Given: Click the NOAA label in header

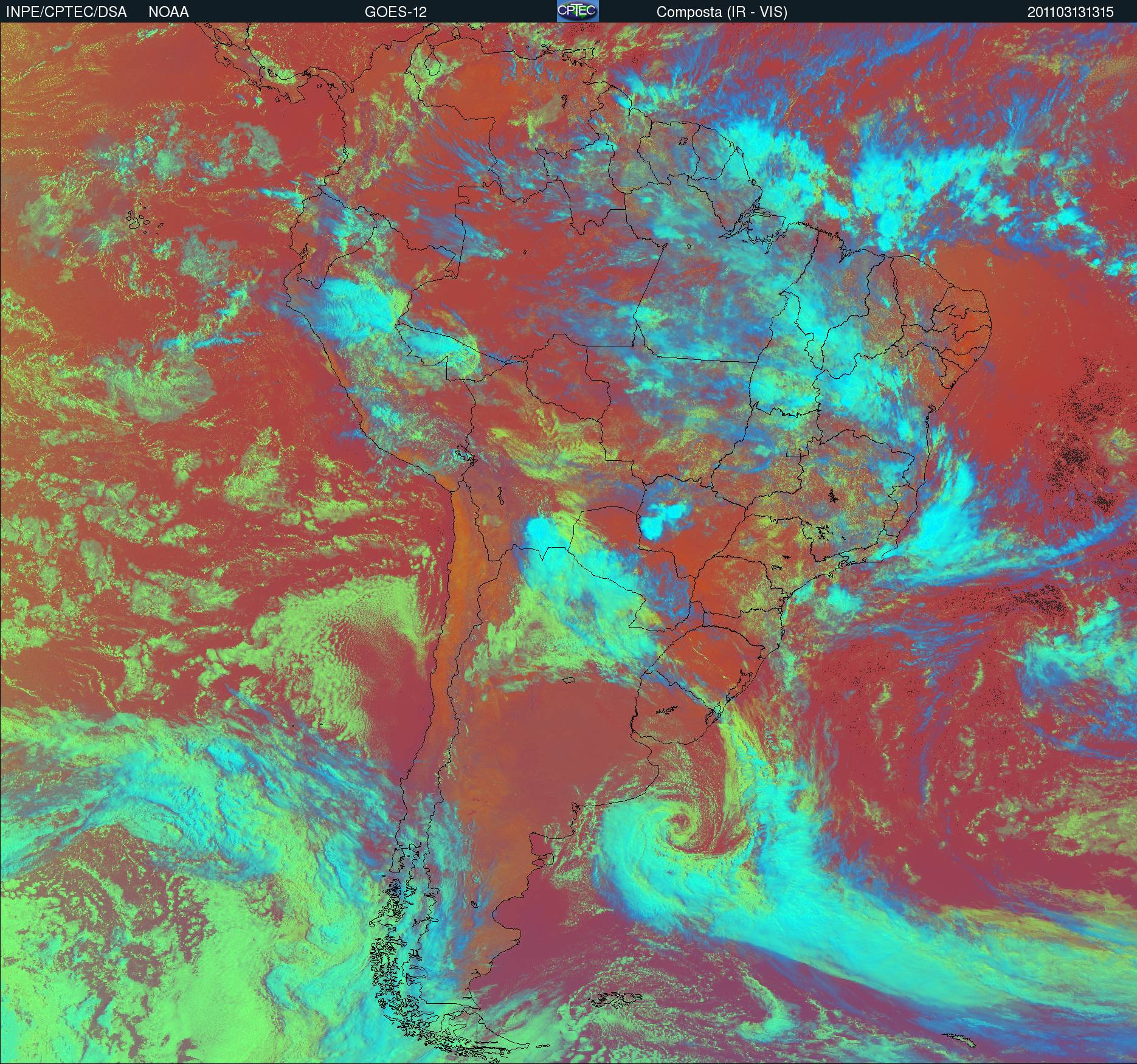Looking at the screenshot, I should pyautogui.click(x=168, y=12).
